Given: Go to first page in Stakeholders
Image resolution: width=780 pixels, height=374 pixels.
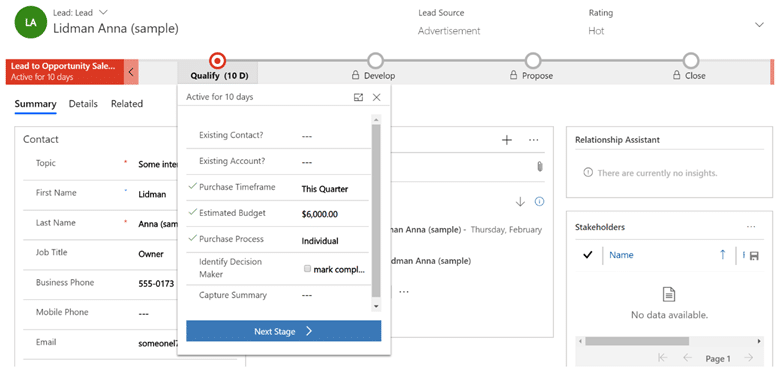Looking at the screenshot, I should click(x=662, y=358).
